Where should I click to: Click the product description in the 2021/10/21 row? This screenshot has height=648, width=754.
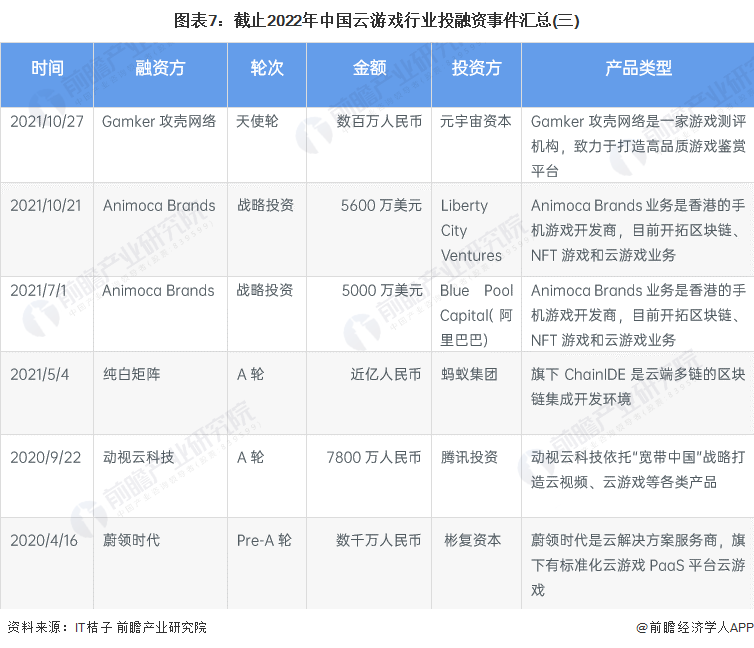[638, 231]
